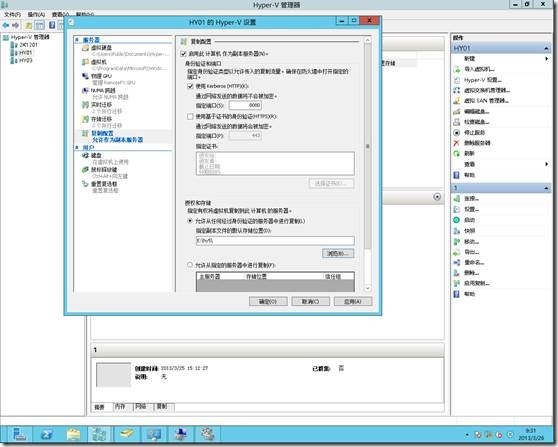Open the 存储迁移 settings item

click(x=101, y=119)
